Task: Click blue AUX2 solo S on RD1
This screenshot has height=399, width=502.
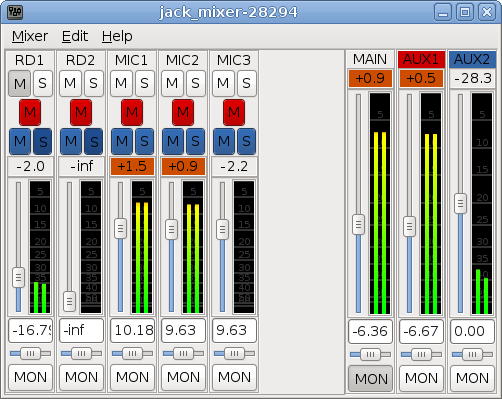Action: pyautogui.click(x=43, y=142)
